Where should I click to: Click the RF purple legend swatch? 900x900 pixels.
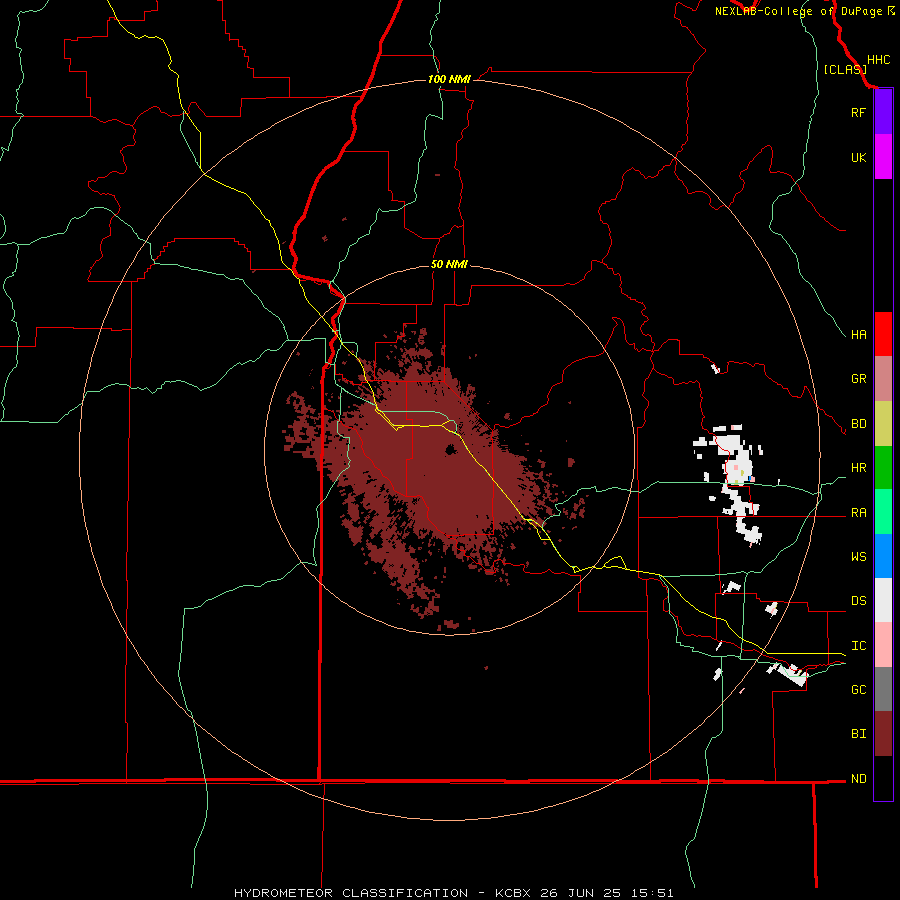883,112
